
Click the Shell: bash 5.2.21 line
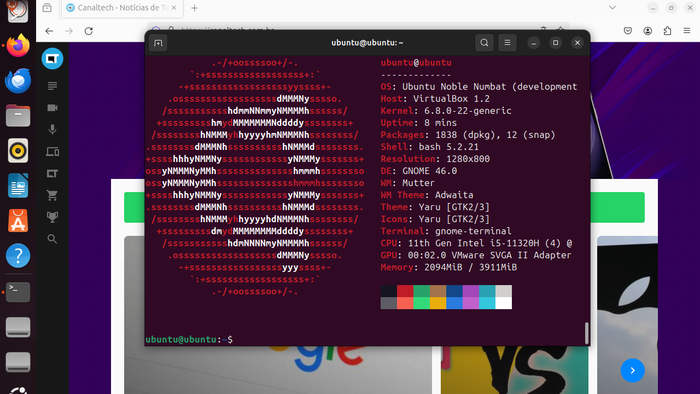tap(429, 147)
